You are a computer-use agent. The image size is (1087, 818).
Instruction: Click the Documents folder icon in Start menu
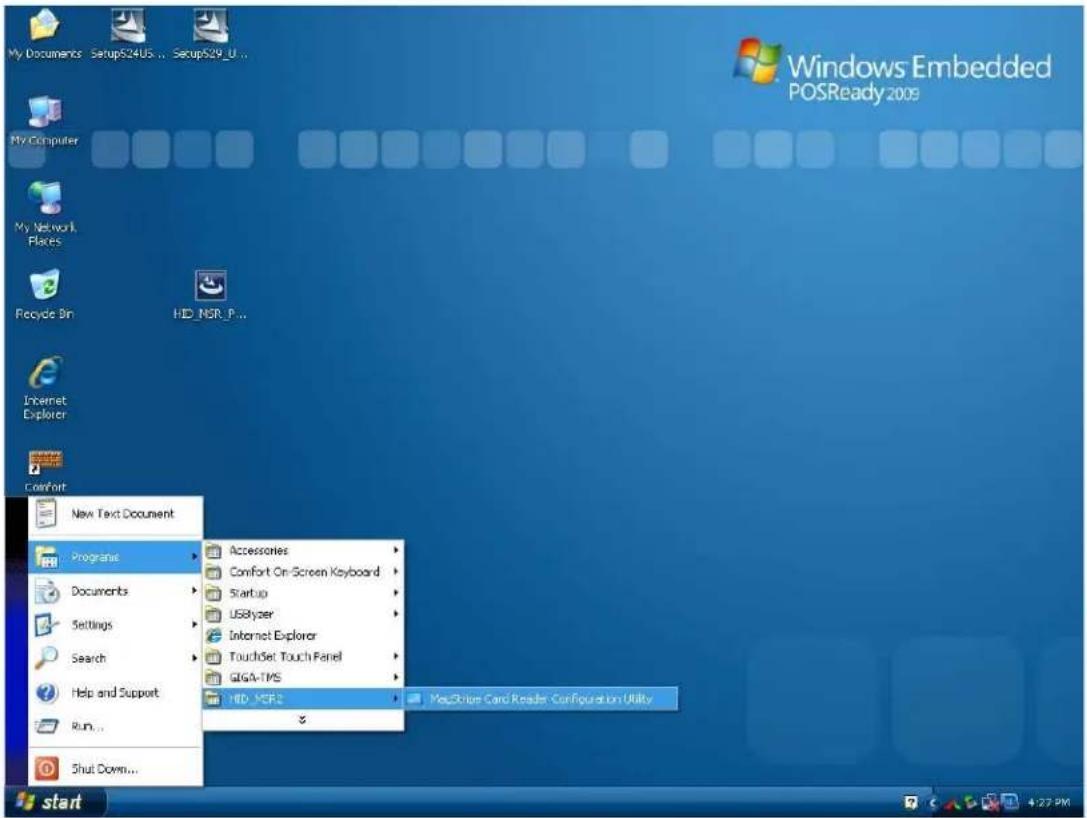[47, 591]
